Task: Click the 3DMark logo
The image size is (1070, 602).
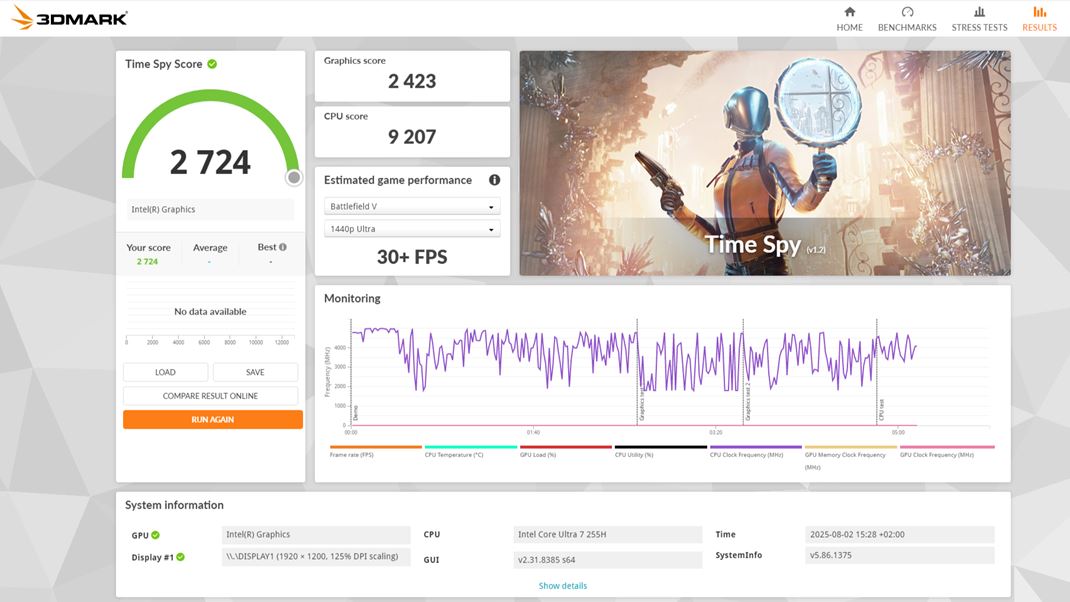Action: (69, 18)
